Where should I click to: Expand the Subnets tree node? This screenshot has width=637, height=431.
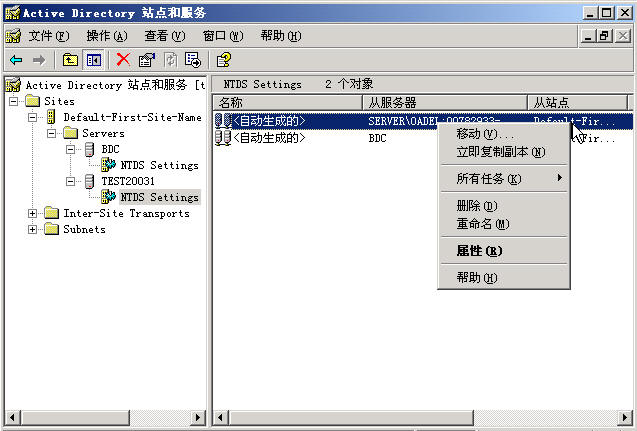[x=33, y=229]
